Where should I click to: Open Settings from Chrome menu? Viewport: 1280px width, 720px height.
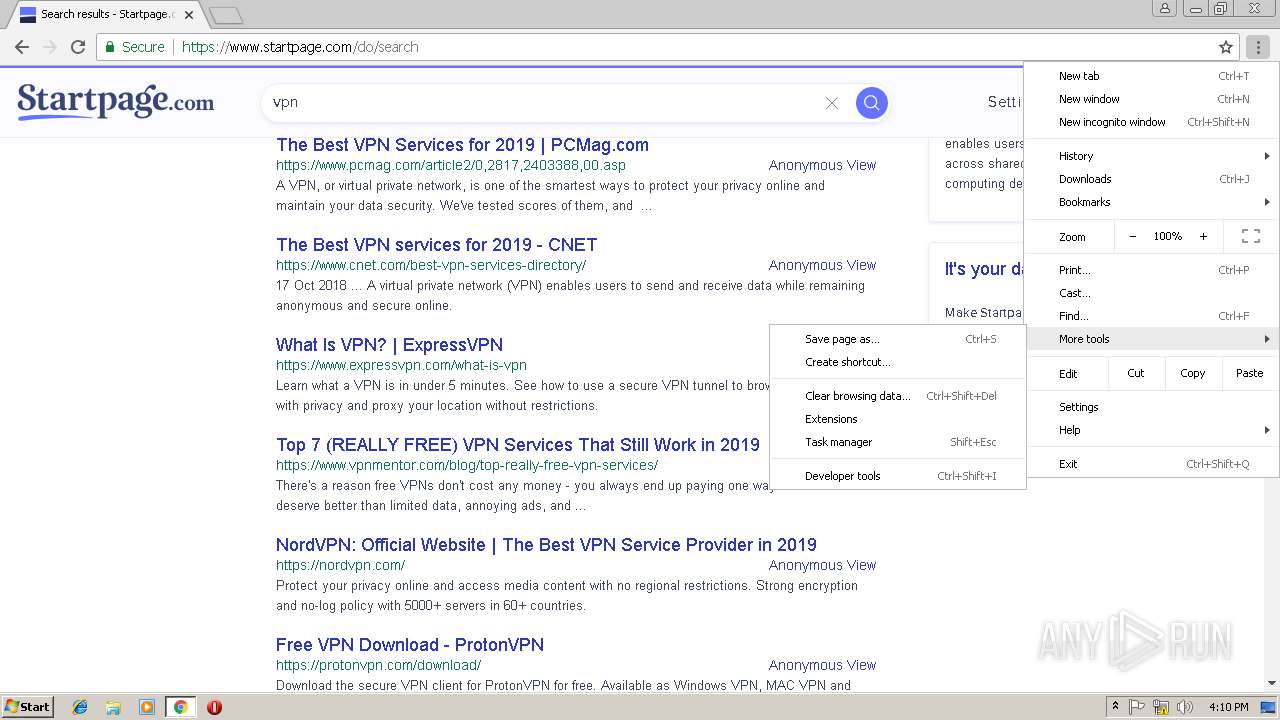1152,407
